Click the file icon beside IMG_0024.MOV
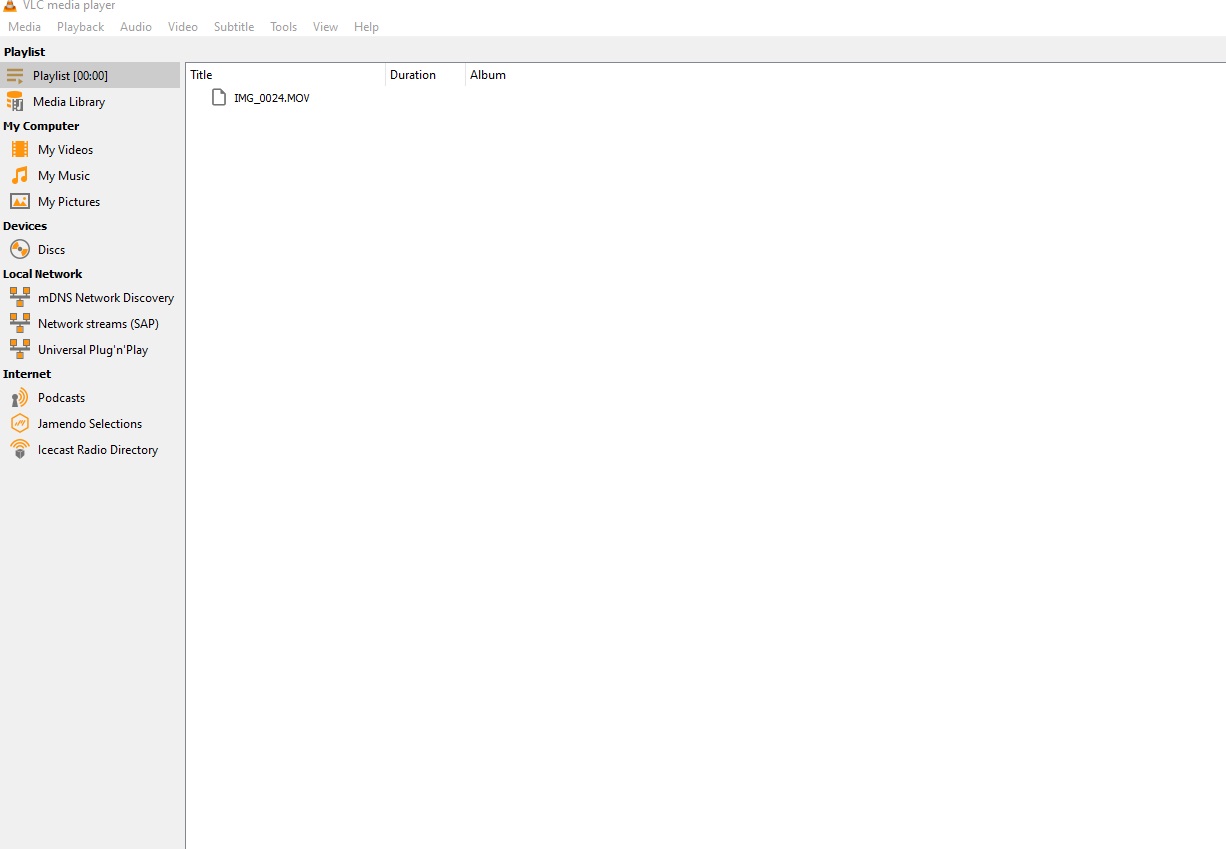 (219, 97)
